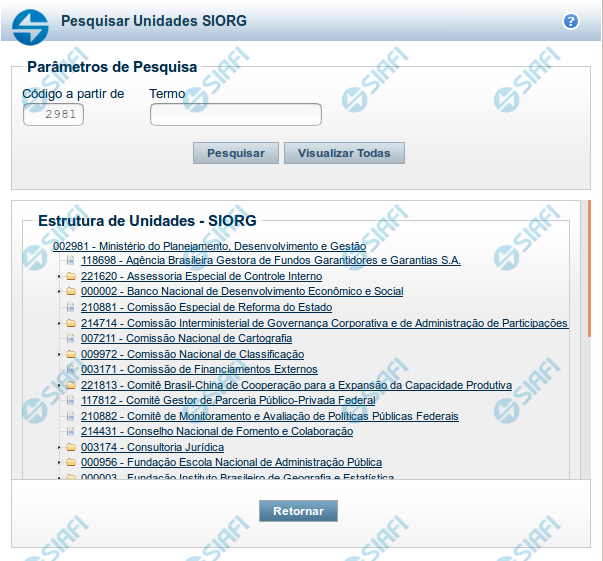Click folder icon of Banco Nacional de Desenvolvimento
This screenshot has height=561, width=603.
click(71, 292)
